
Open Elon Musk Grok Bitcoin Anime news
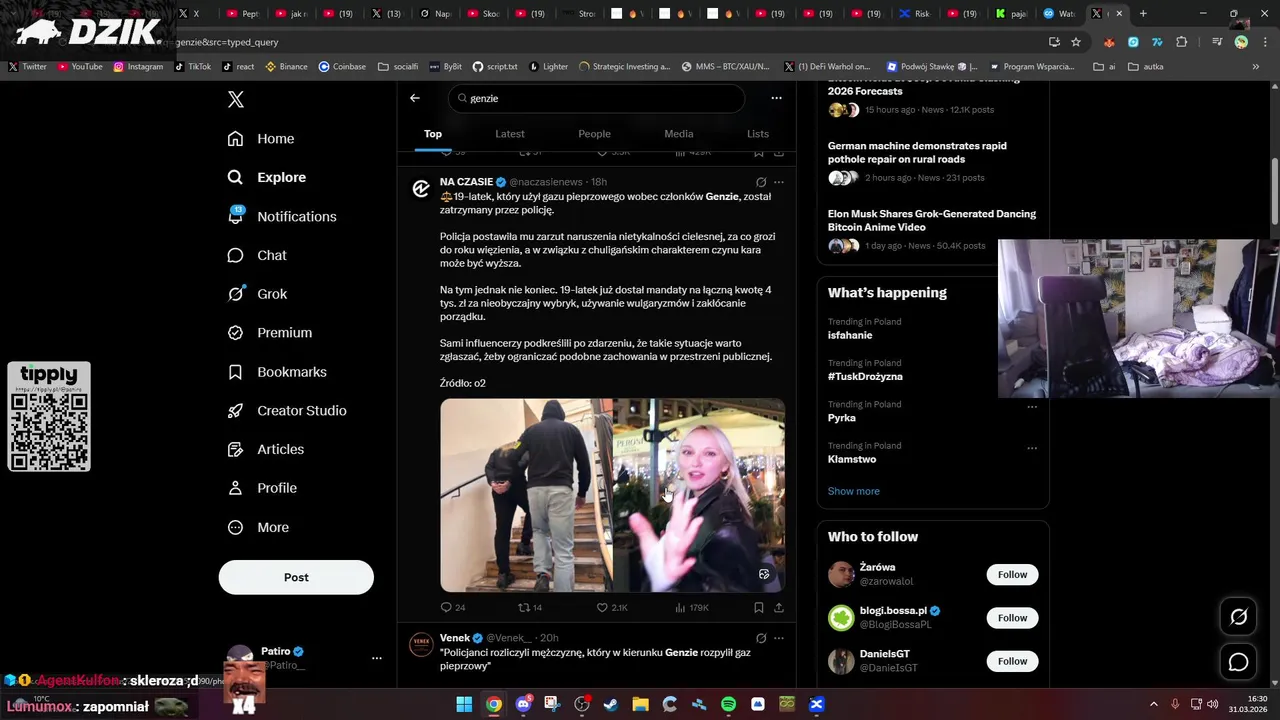(x=932, y=220)
